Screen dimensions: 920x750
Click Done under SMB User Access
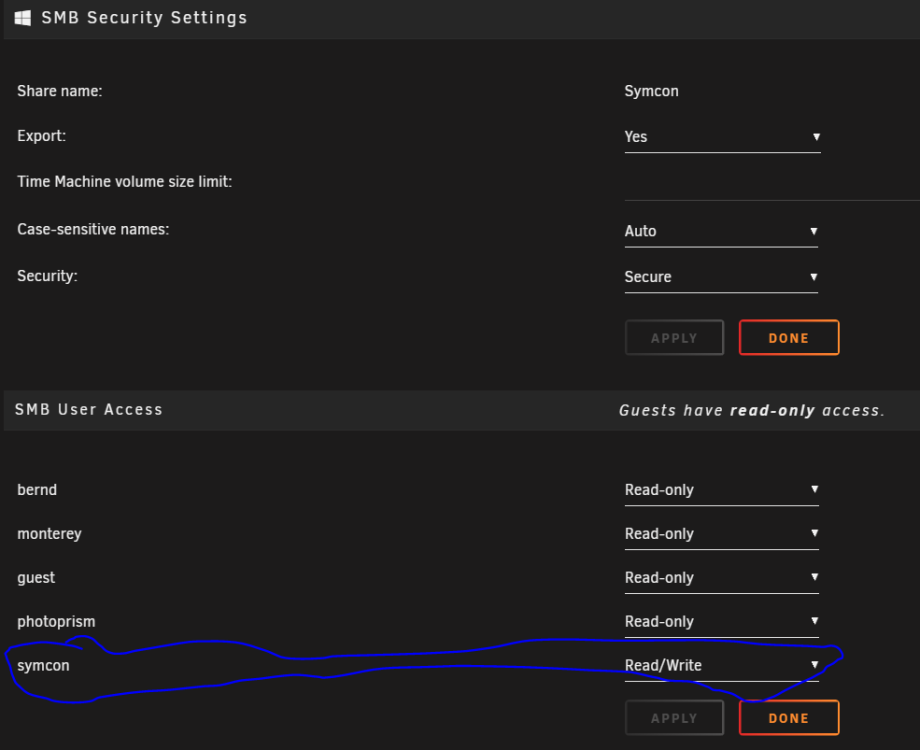789,718
